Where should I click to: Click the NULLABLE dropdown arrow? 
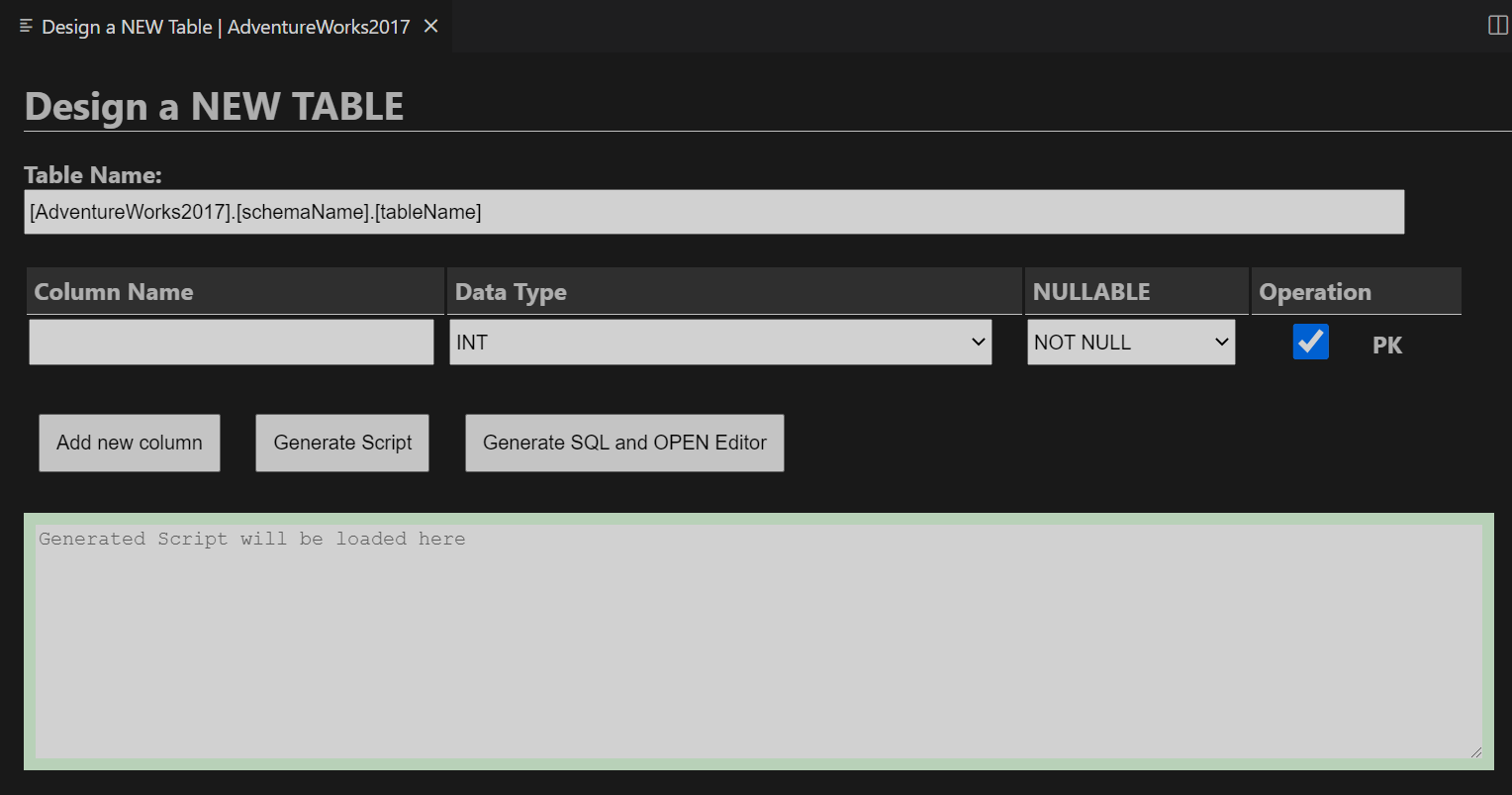point(1220,342)
